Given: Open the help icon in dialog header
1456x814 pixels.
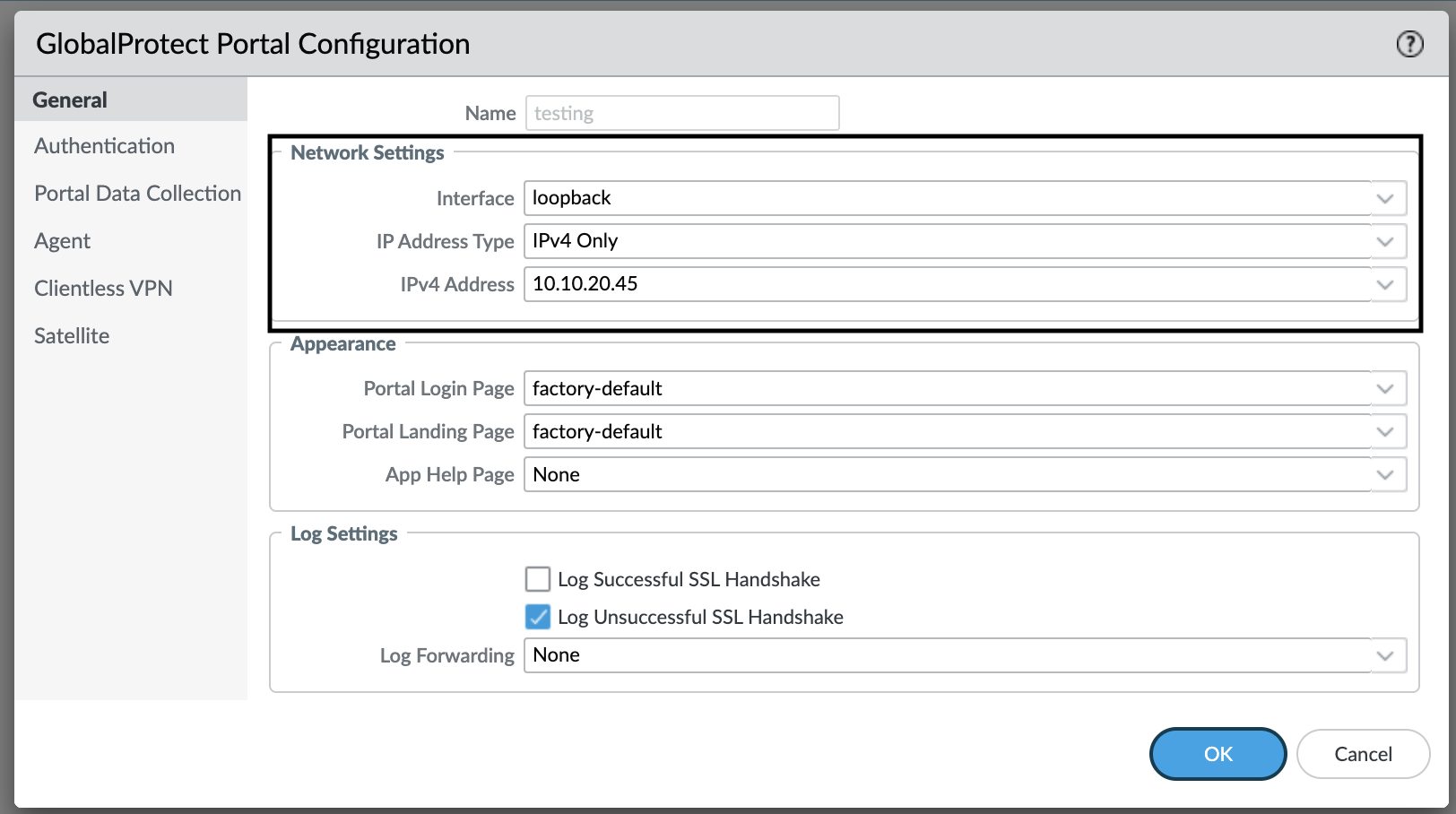Looking at the screenshot, I should [1409, 43].
